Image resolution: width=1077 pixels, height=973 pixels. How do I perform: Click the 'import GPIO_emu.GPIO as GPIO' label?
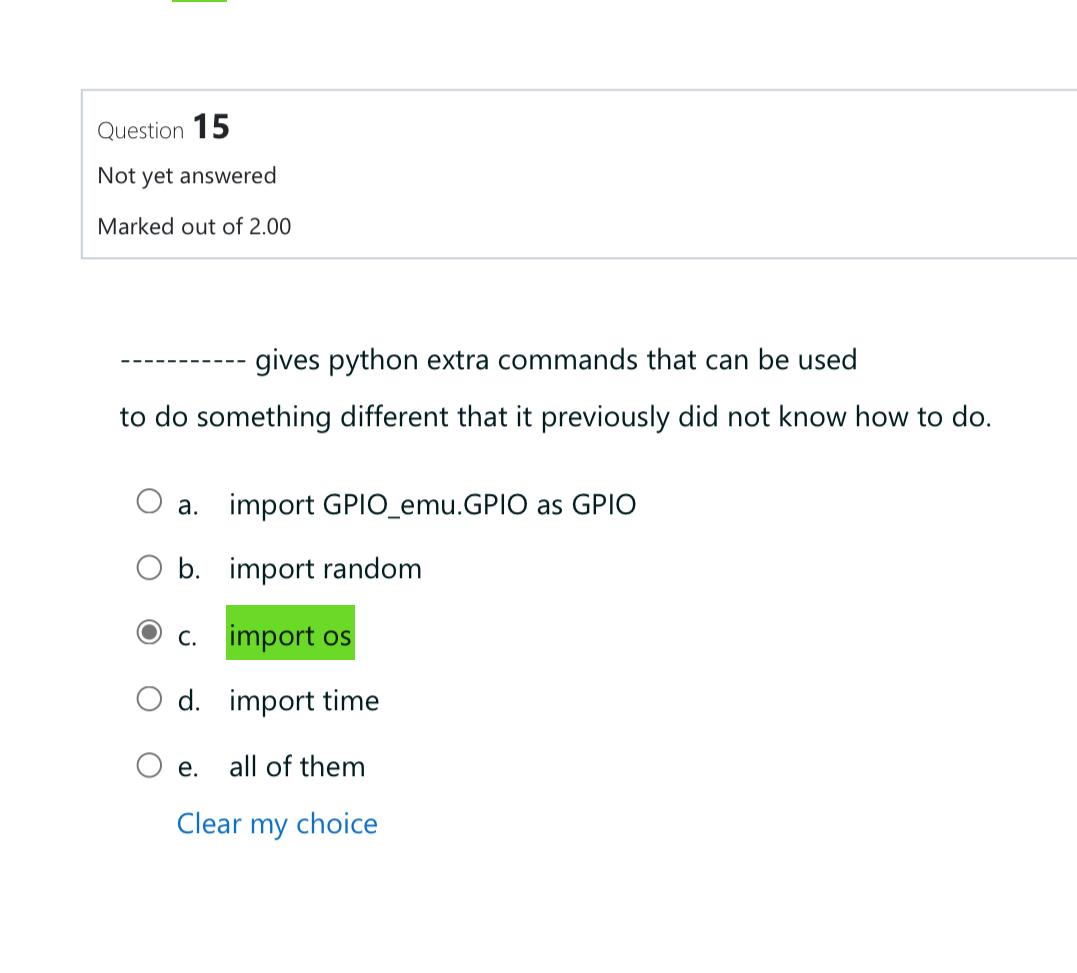coord(433,504)
